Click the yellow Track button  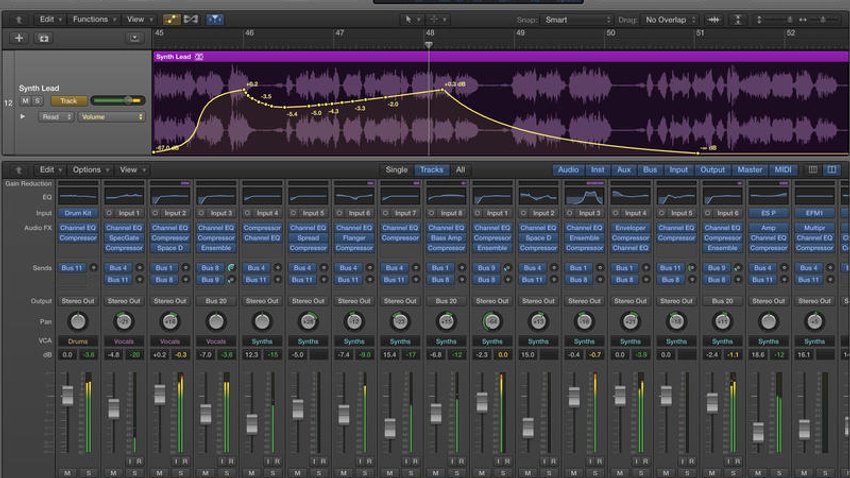point(68,101)
